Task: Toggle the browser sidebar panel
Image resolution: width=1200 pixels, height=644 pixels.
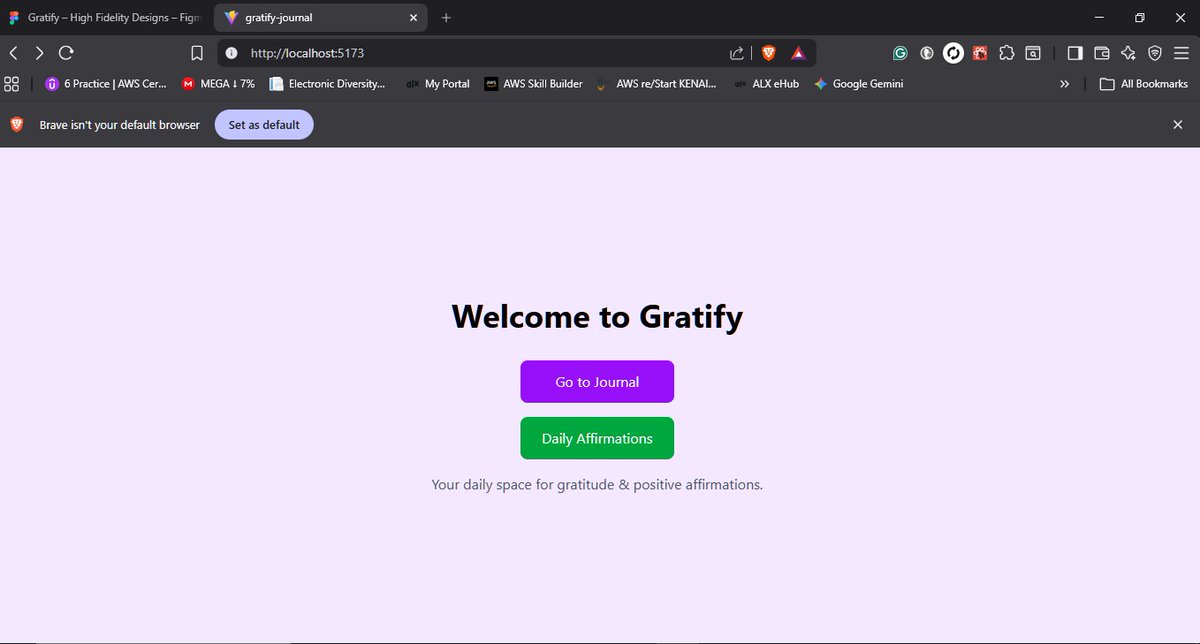Action: click(1075, 53)
